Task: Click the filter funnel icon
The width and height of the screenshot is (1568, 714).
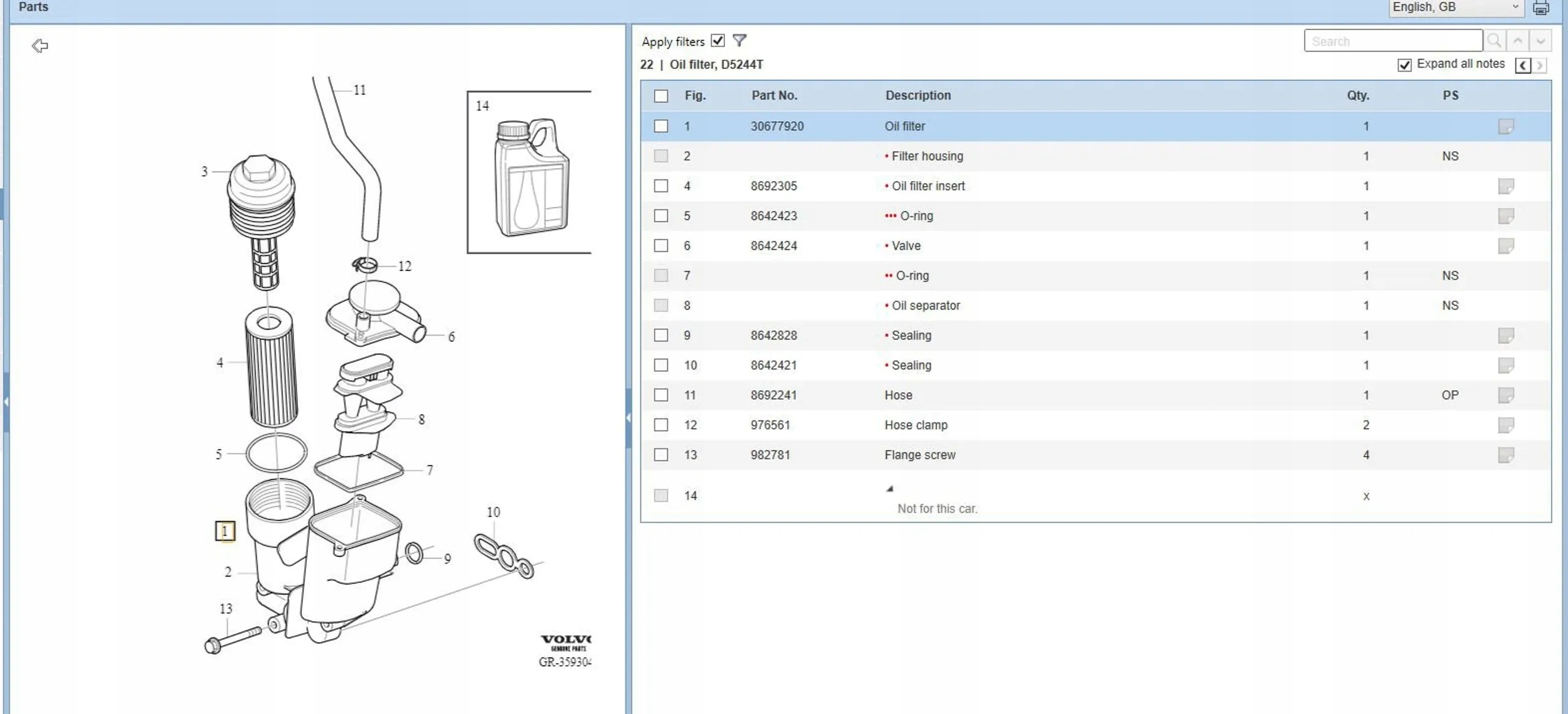Action: (x=739, y=41)
